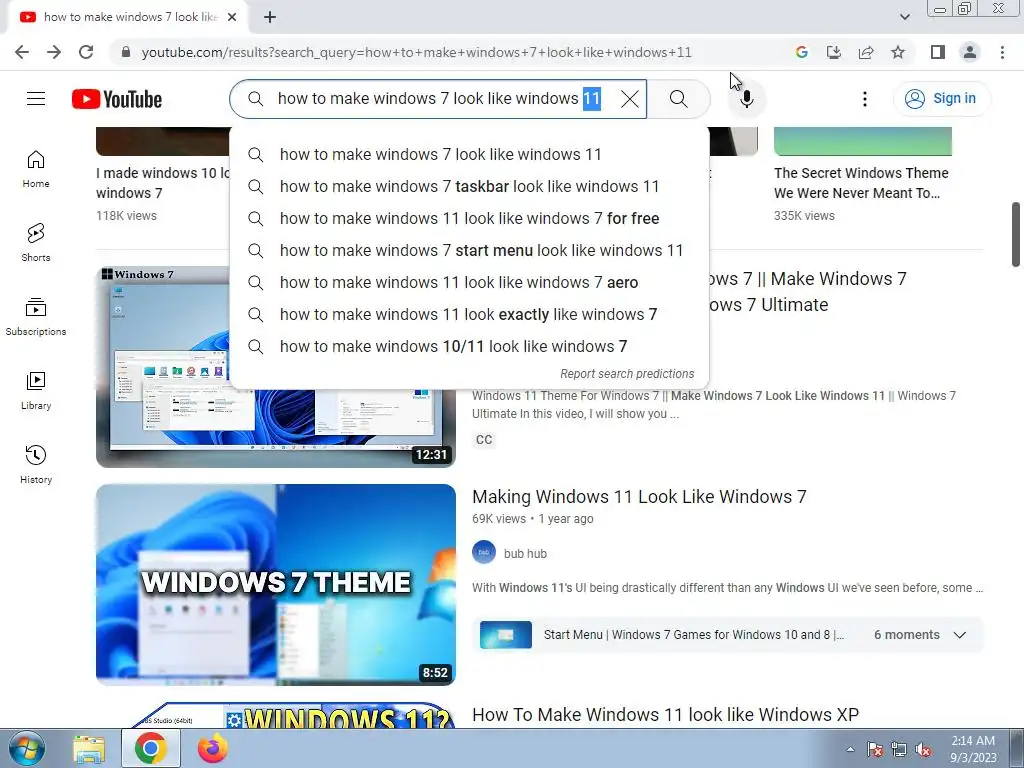Select suggestion 'windows 7 look like windows 11'
Viewport: 1024px width, 768px height.
(x=469, y=154)
